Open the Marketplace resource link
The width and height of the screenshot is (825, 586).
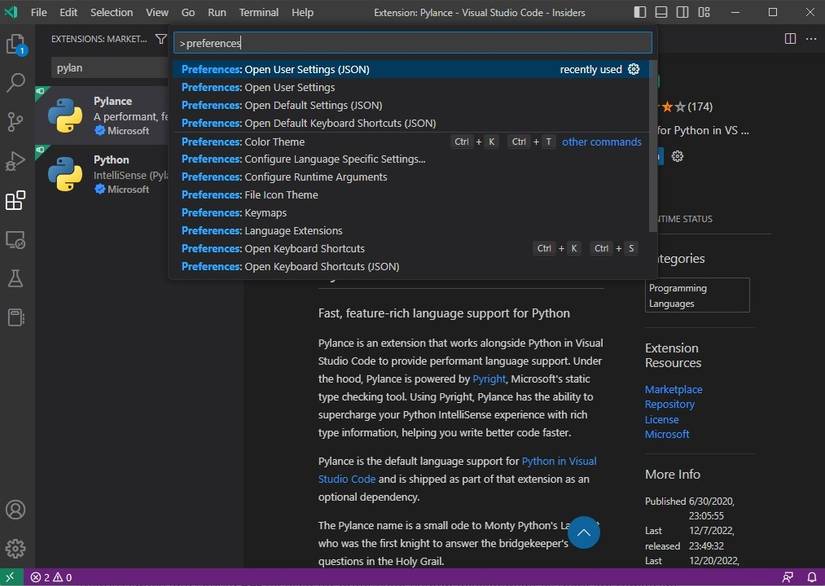pos(673,389)
